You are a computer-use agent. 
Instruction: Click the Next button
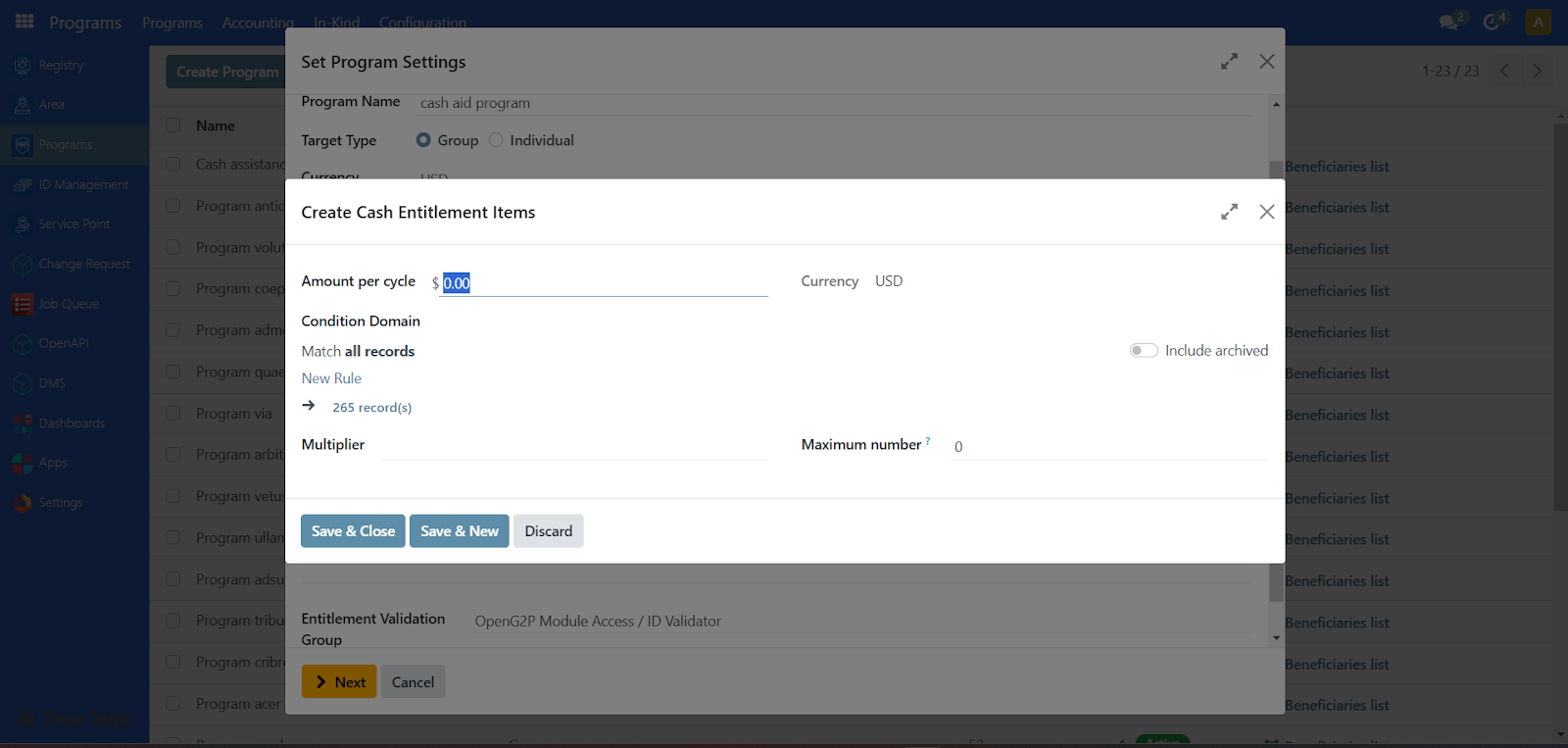pos(339,682)
